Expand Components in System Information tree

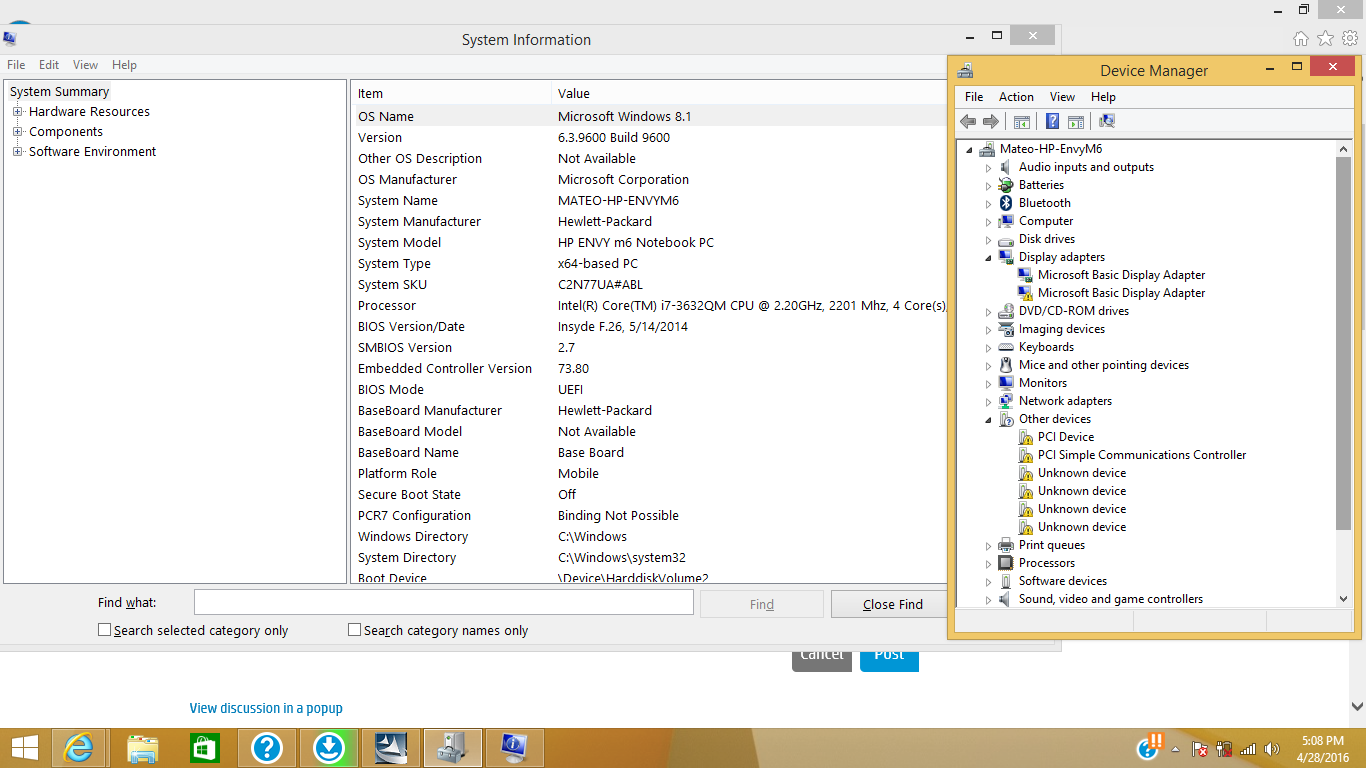pyautogui.click(x=17, y=132)
